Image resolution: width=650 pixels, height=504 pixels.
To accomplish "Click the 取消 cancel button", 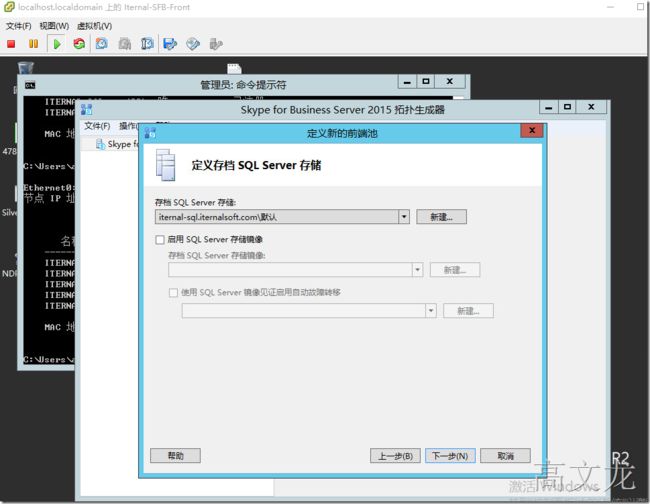I will [x=505, y=456].
